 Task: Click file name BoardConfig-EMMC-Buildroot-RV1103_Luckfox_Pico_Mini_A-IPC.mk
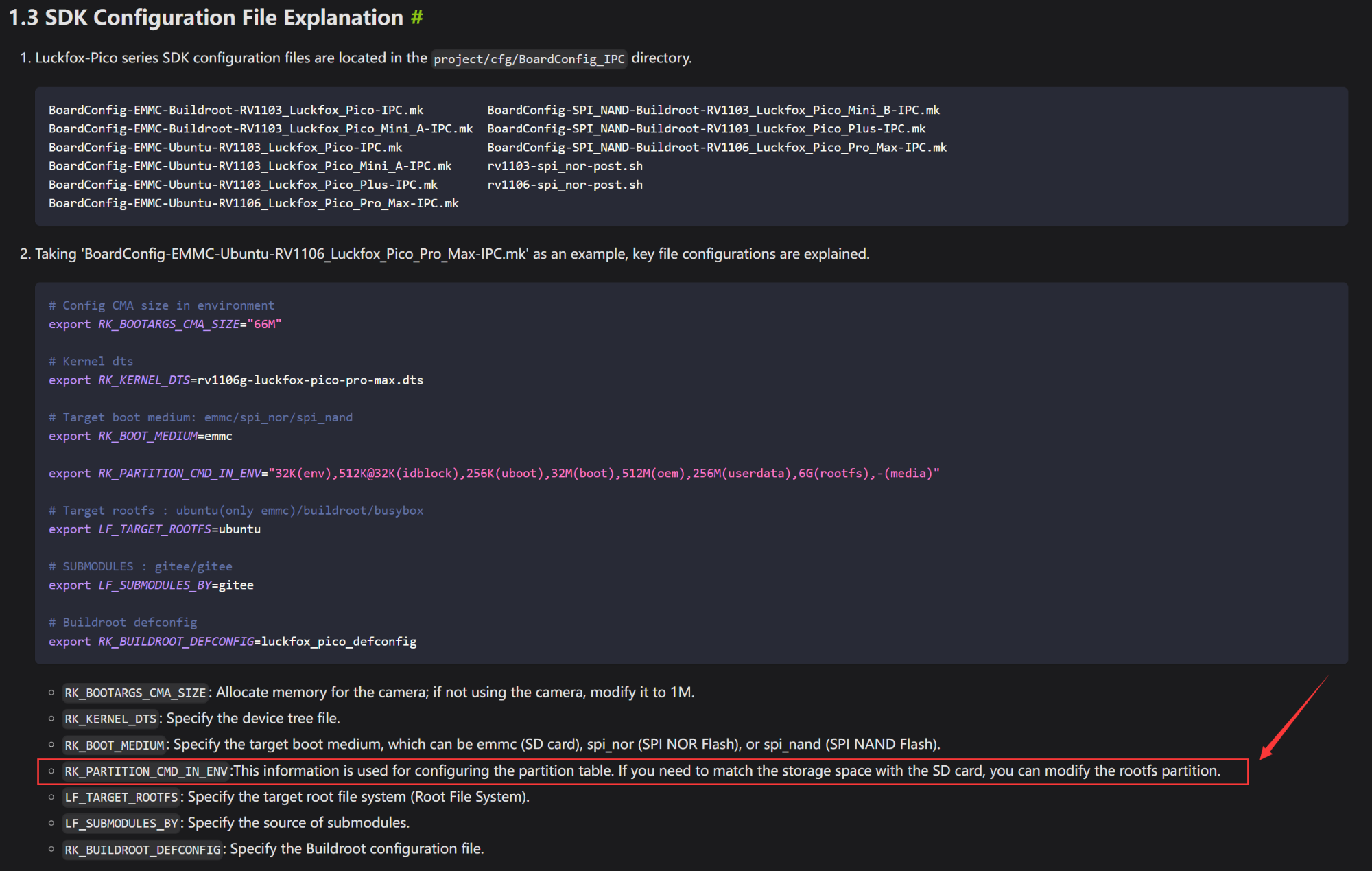pos(261,128)
